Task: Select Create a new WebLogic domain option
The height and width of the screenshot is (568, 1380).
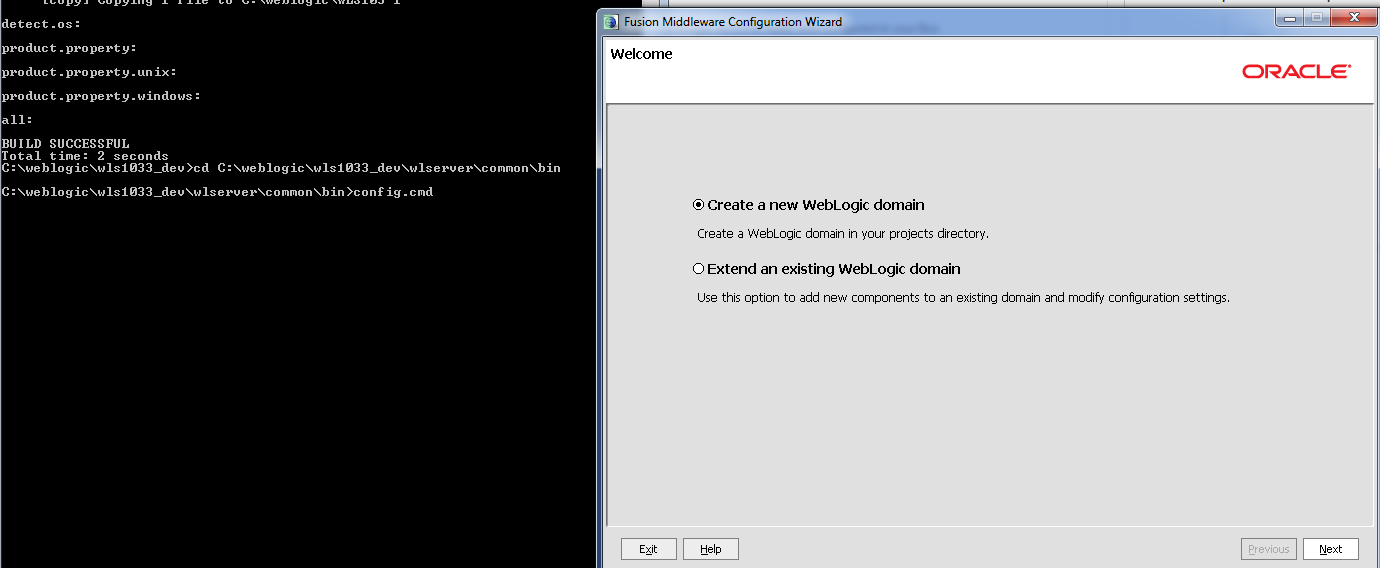Action: [x=808, y=205]
